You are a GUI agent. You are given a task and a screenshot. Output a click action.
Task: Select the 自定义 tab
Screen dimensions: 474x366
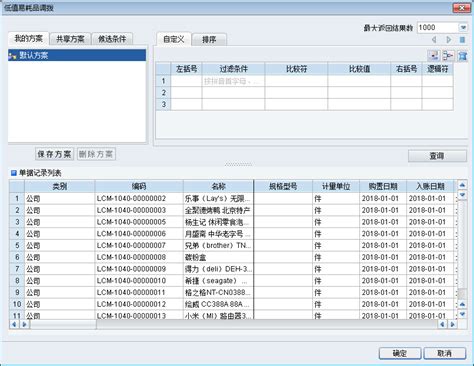[x=173, y=39]
